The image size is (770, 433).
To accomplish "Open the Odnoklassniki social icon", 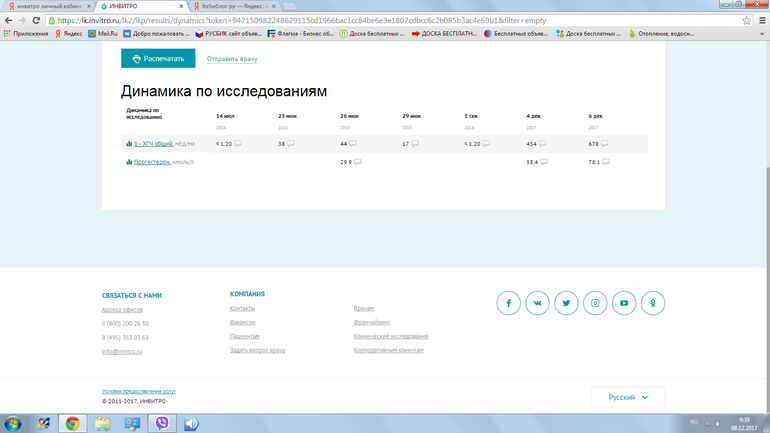I will click(654, 303).
